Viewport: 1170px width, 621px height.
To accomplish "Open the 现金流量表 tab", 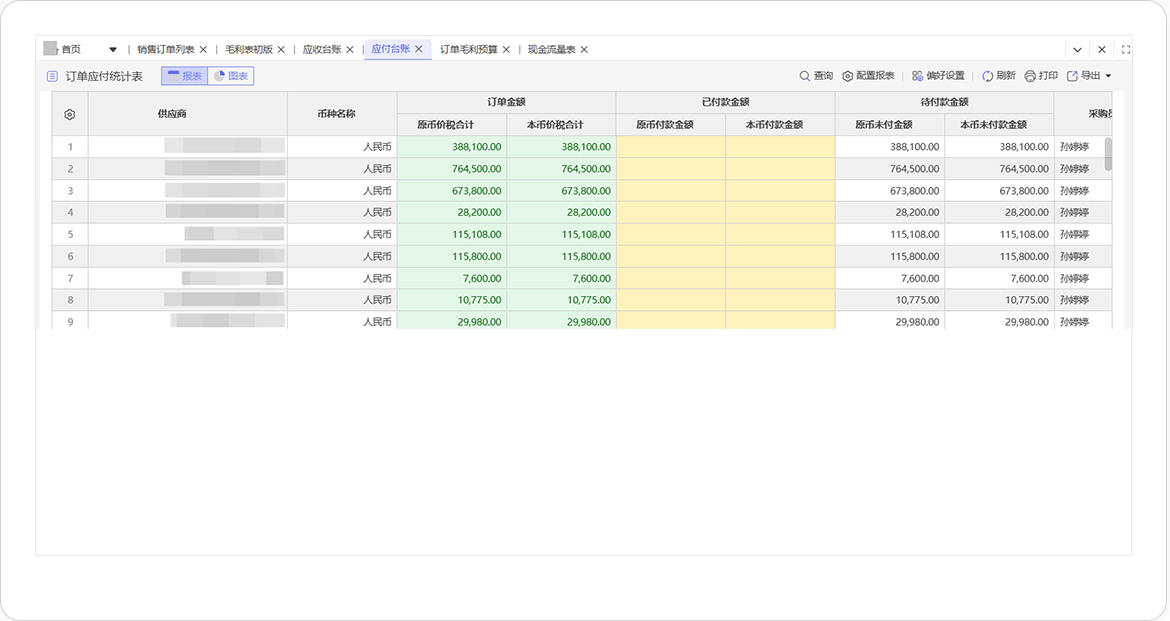I will (x=551, y=49).
